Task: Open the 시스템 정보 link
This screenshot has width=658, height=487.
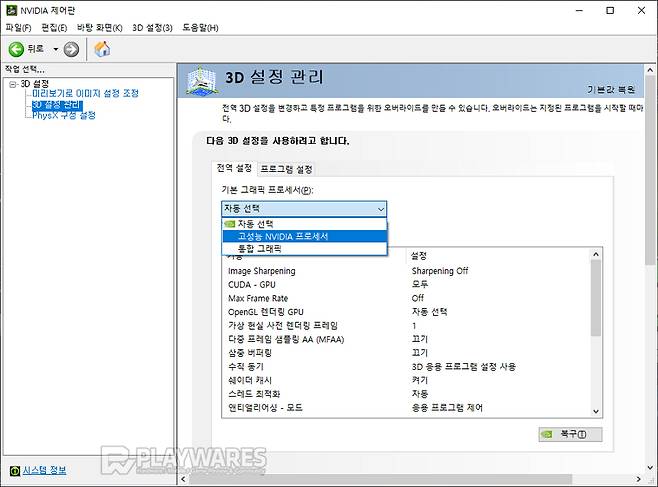Action: coord(45,470)
